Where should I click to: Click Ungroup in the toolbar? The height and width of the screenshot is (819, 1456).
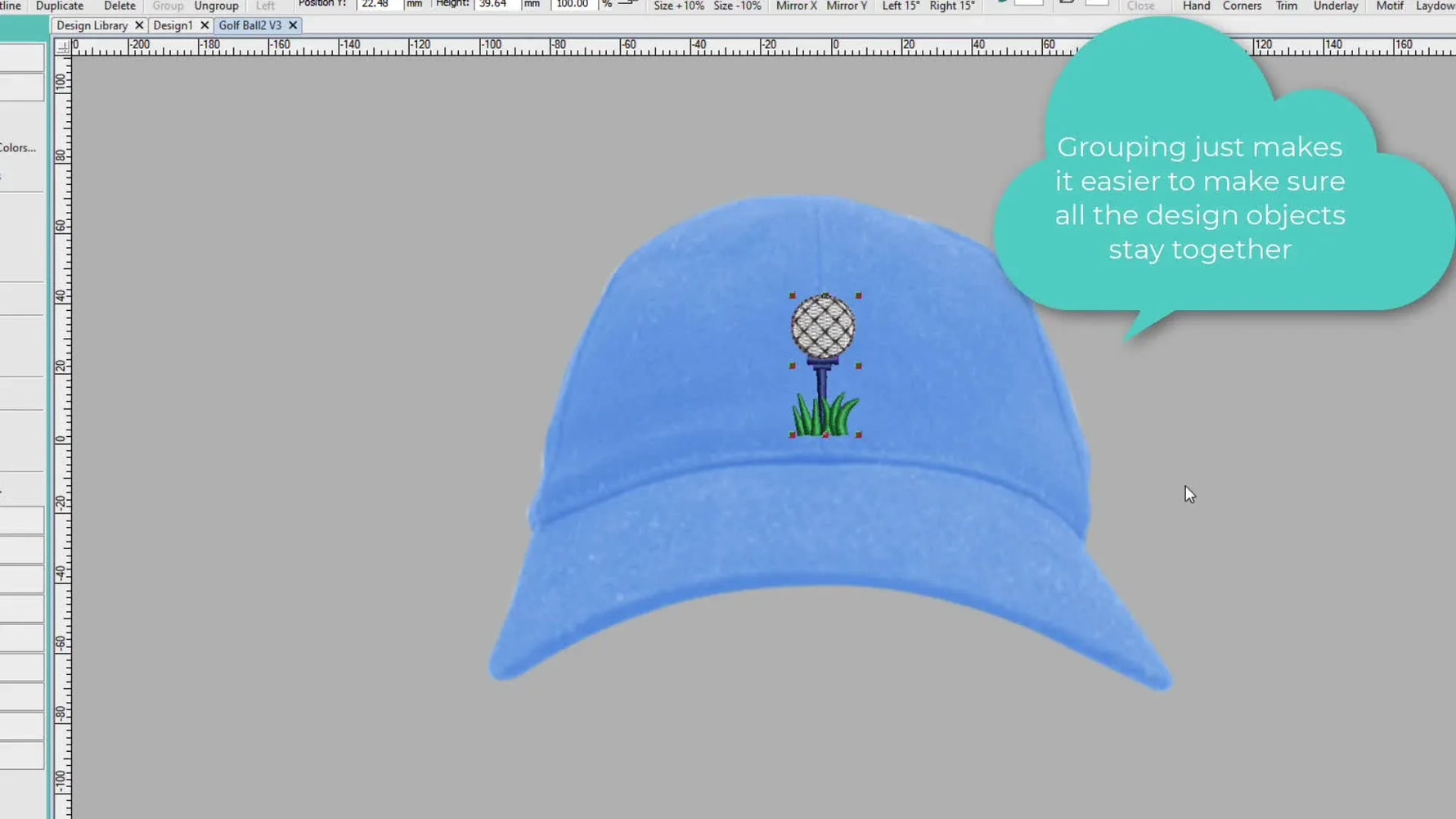(216, 6)
